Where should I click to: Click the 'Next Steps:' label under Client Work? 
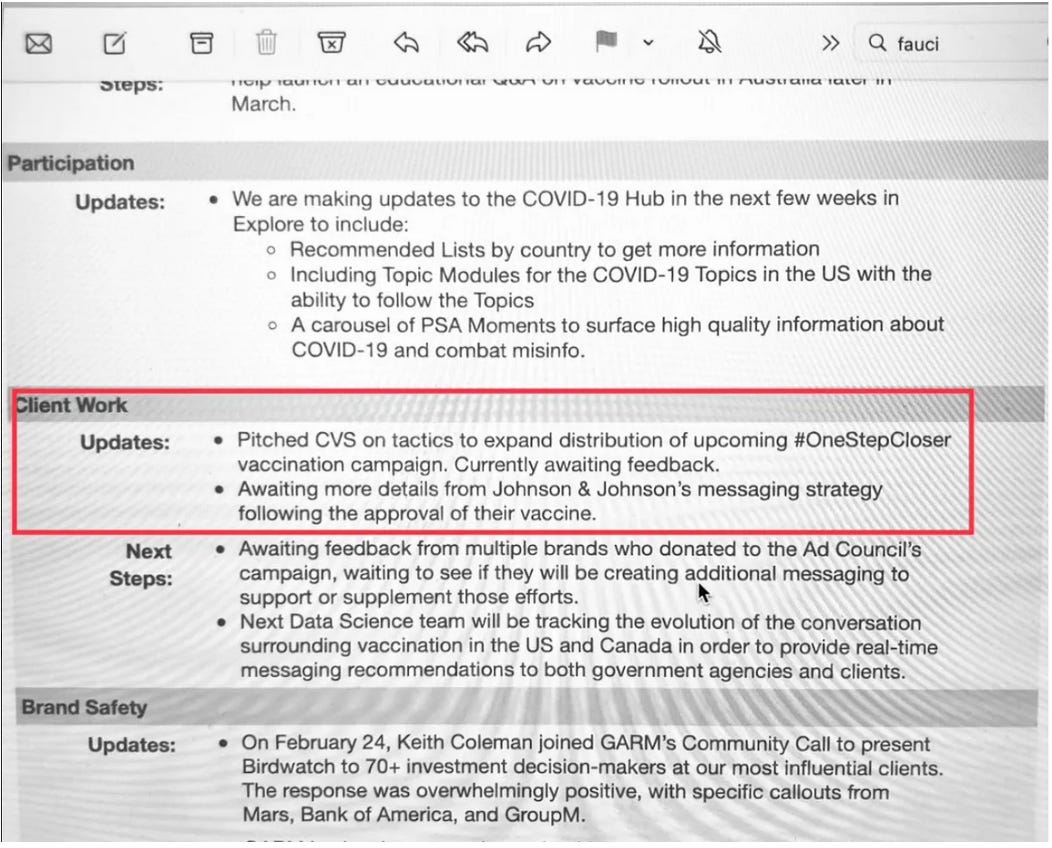click(141, 564)
